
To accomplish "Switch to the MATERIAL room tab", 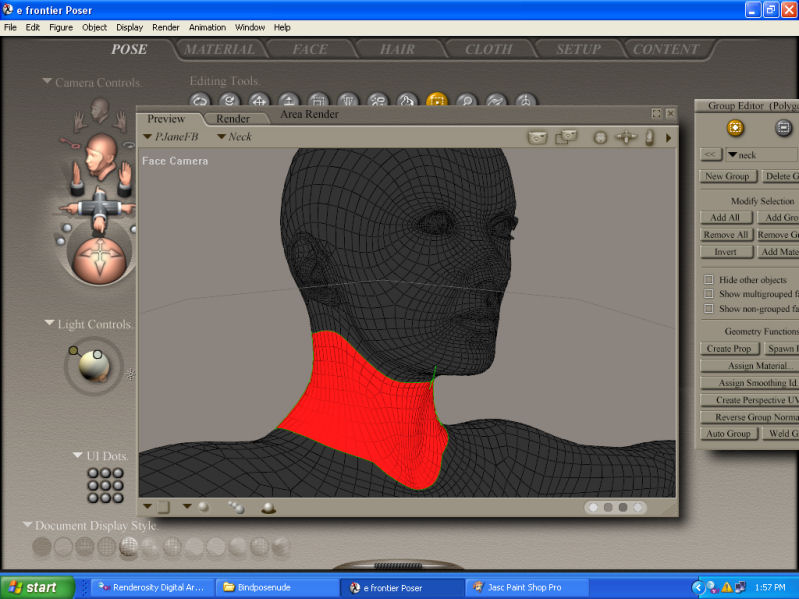I will point(219,49).
